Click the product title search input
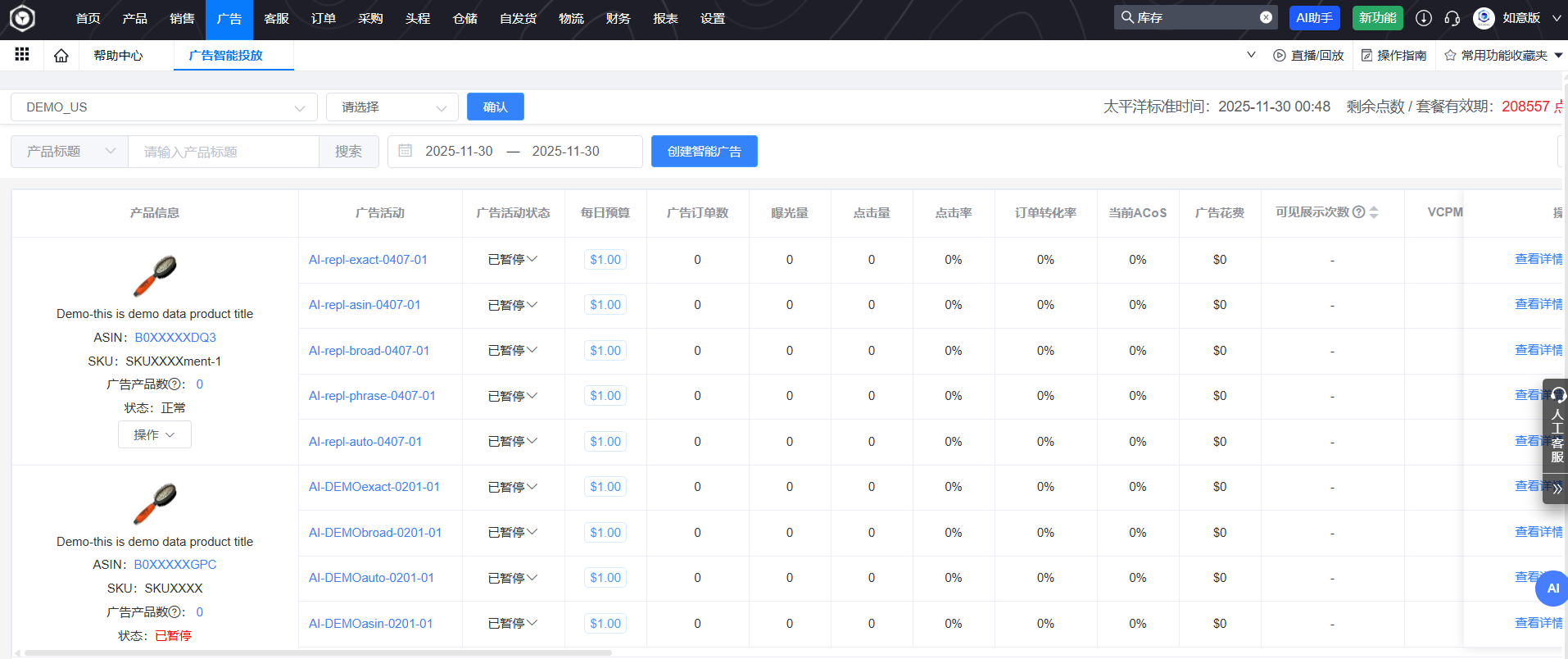 click(223, 152)
